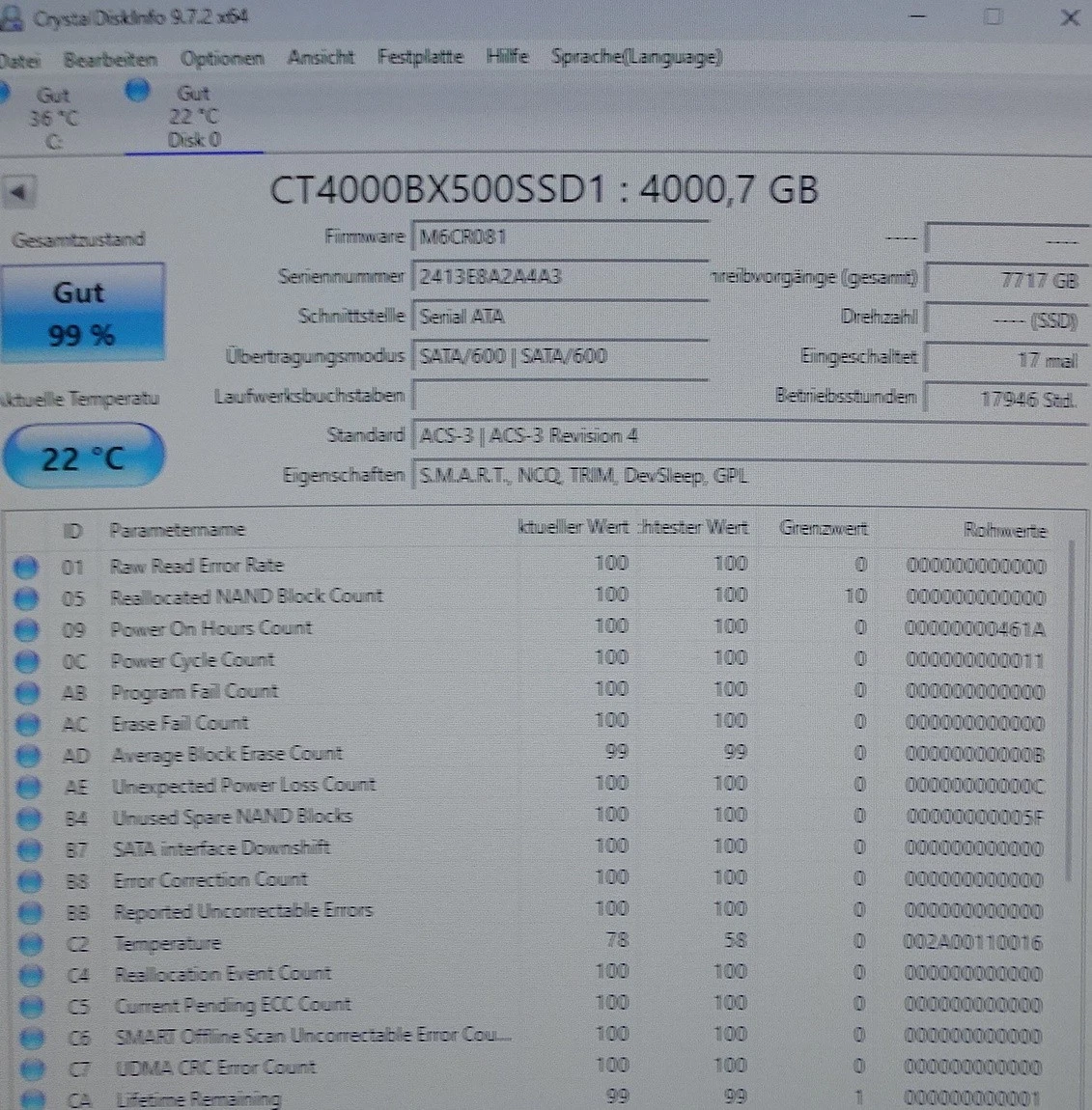1092x1110 pixels.
Task: Click the status orb for Current Pending ECC Count
Action: pyautogui.click(x=31, y=1007)
